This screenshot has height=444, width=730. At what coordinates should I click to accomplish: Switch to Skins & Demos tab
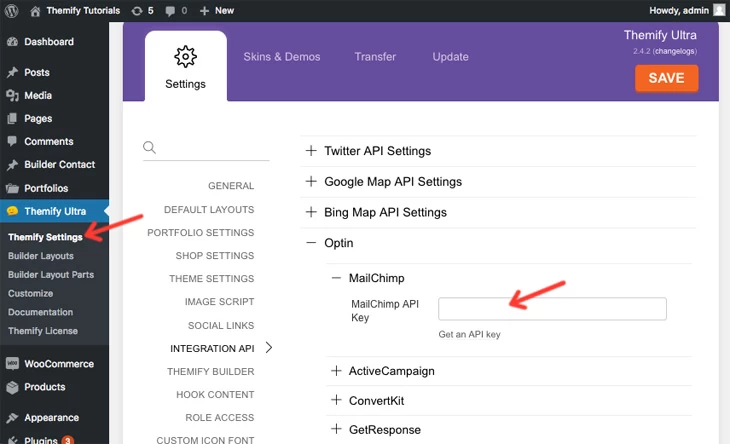[x=282, y=57]
